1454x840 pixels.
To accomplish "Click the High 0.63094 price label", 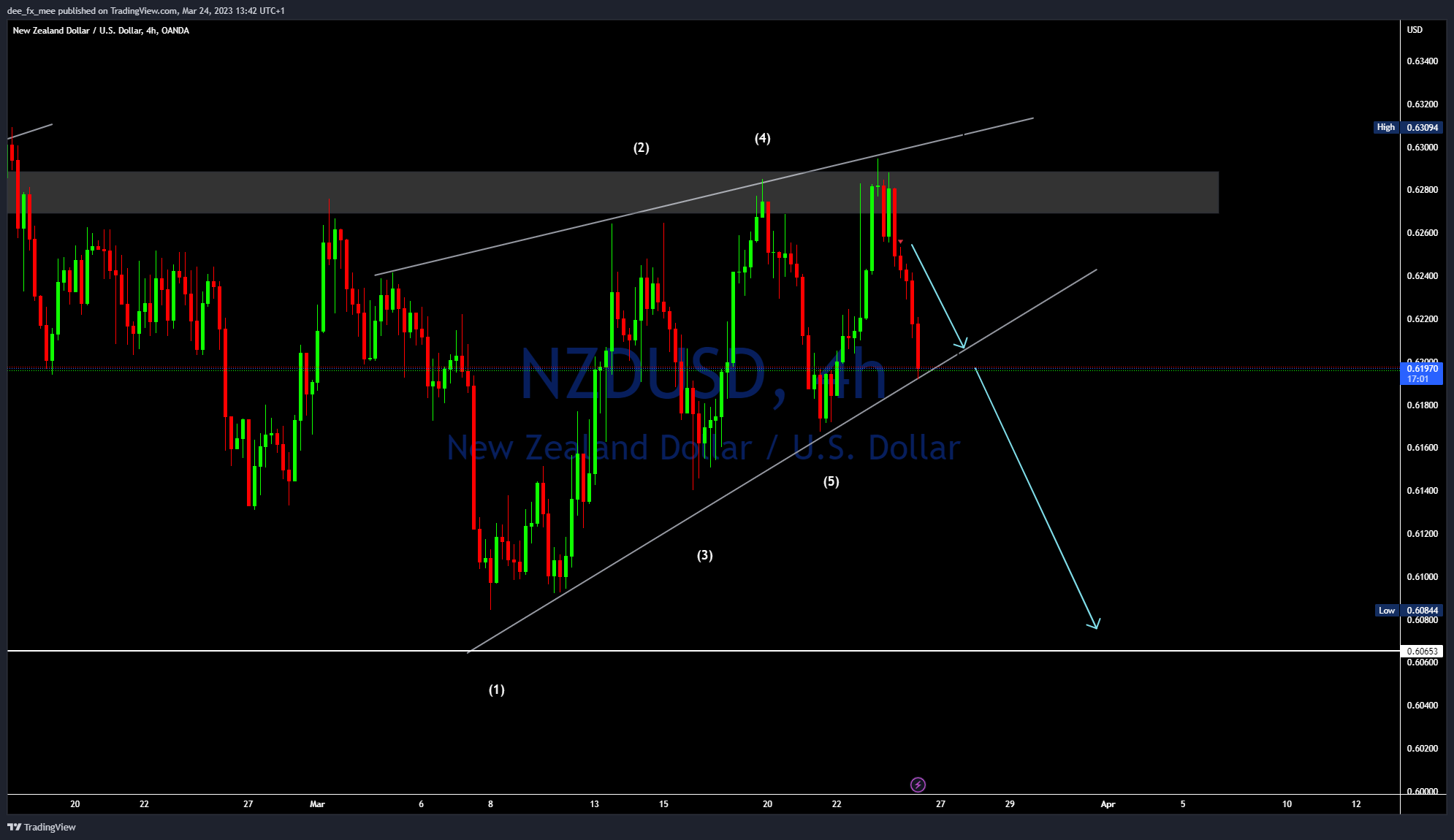I will [x=1408, y=127].
